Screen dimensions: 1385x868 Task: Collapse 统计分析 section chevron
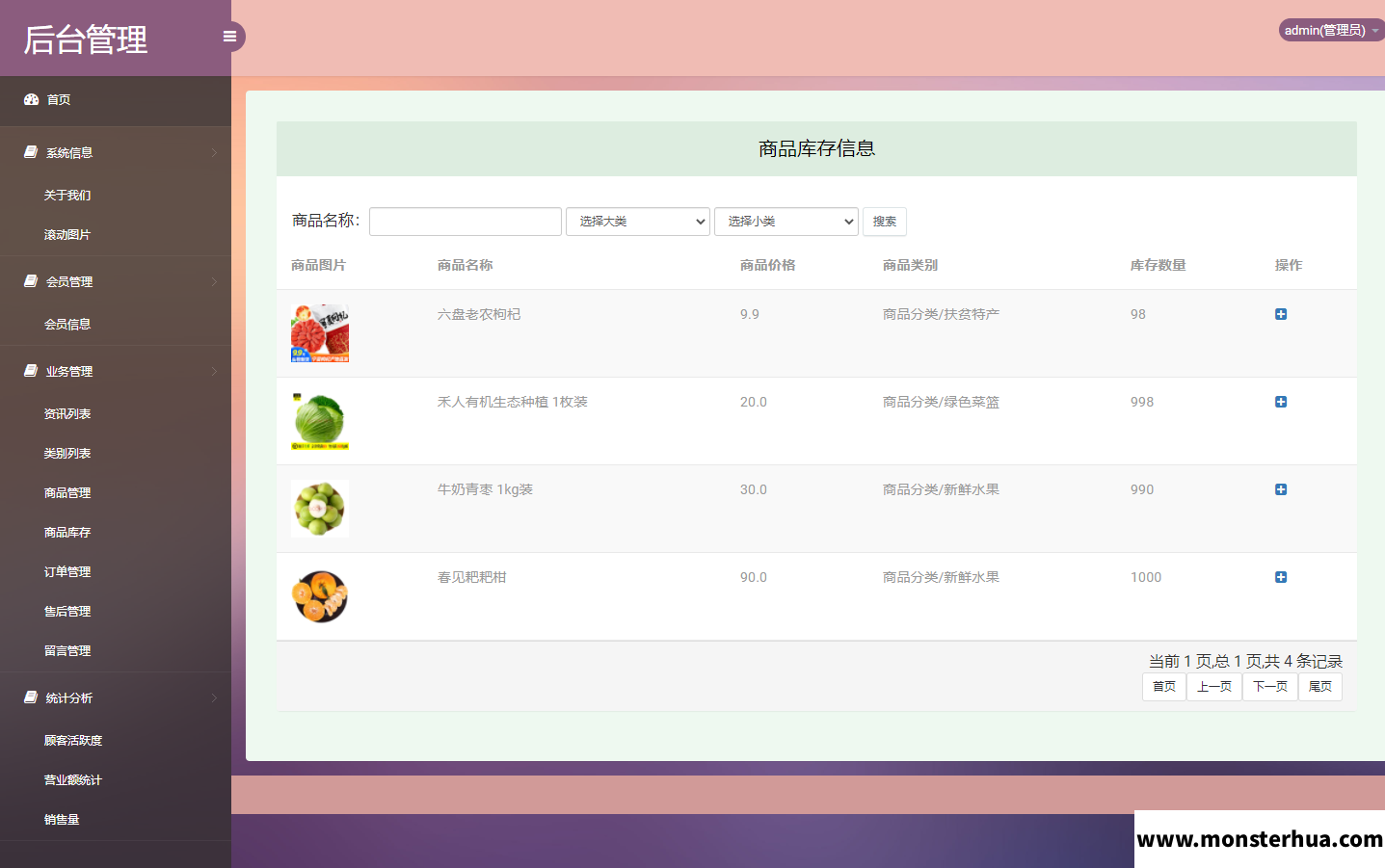point(214,697)
